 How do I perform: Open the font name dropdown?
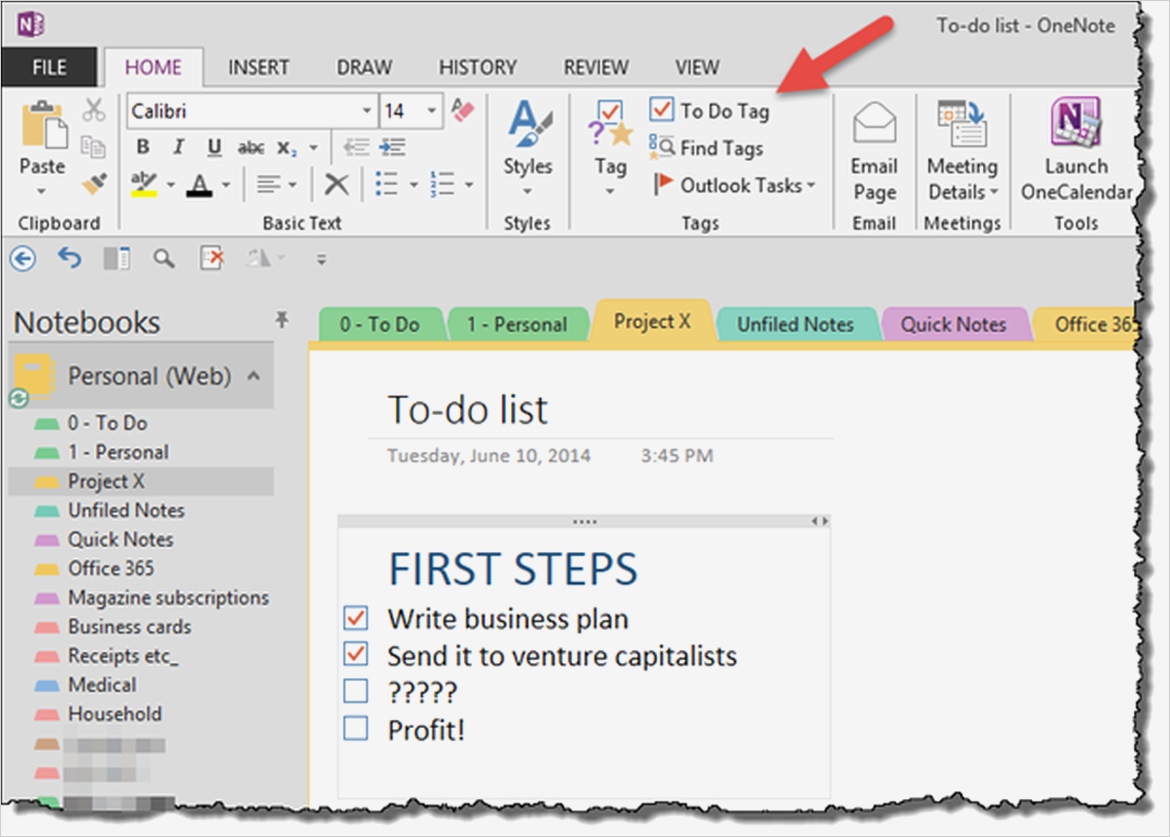point(366,110)
